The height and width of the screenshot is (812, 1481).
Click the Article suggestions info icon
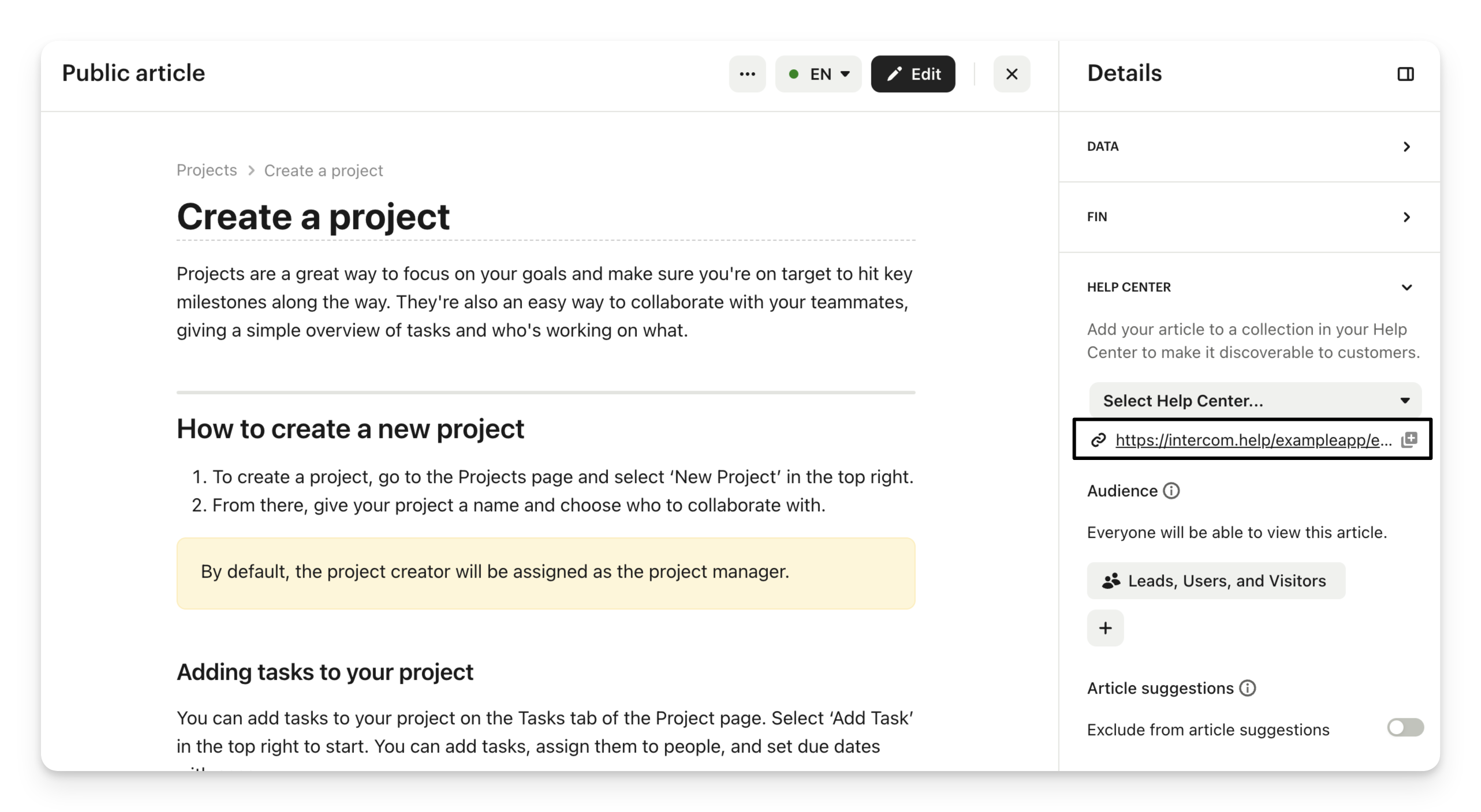[1247, 688]
